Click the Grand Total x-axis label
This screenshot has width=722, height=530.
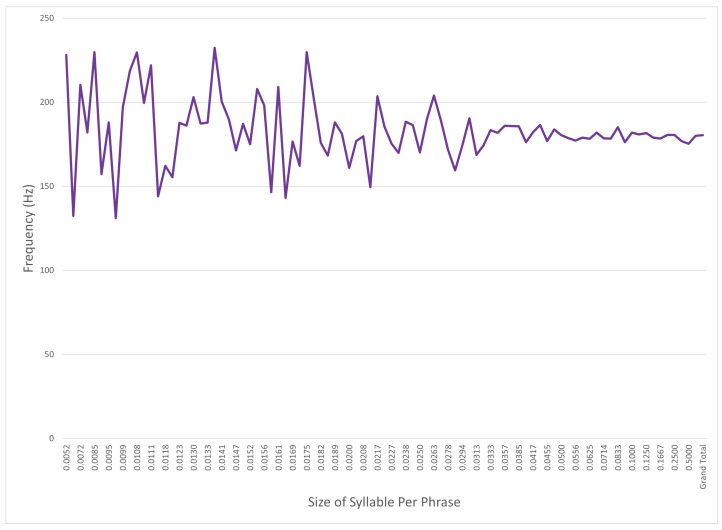click(x=703, y=467)
